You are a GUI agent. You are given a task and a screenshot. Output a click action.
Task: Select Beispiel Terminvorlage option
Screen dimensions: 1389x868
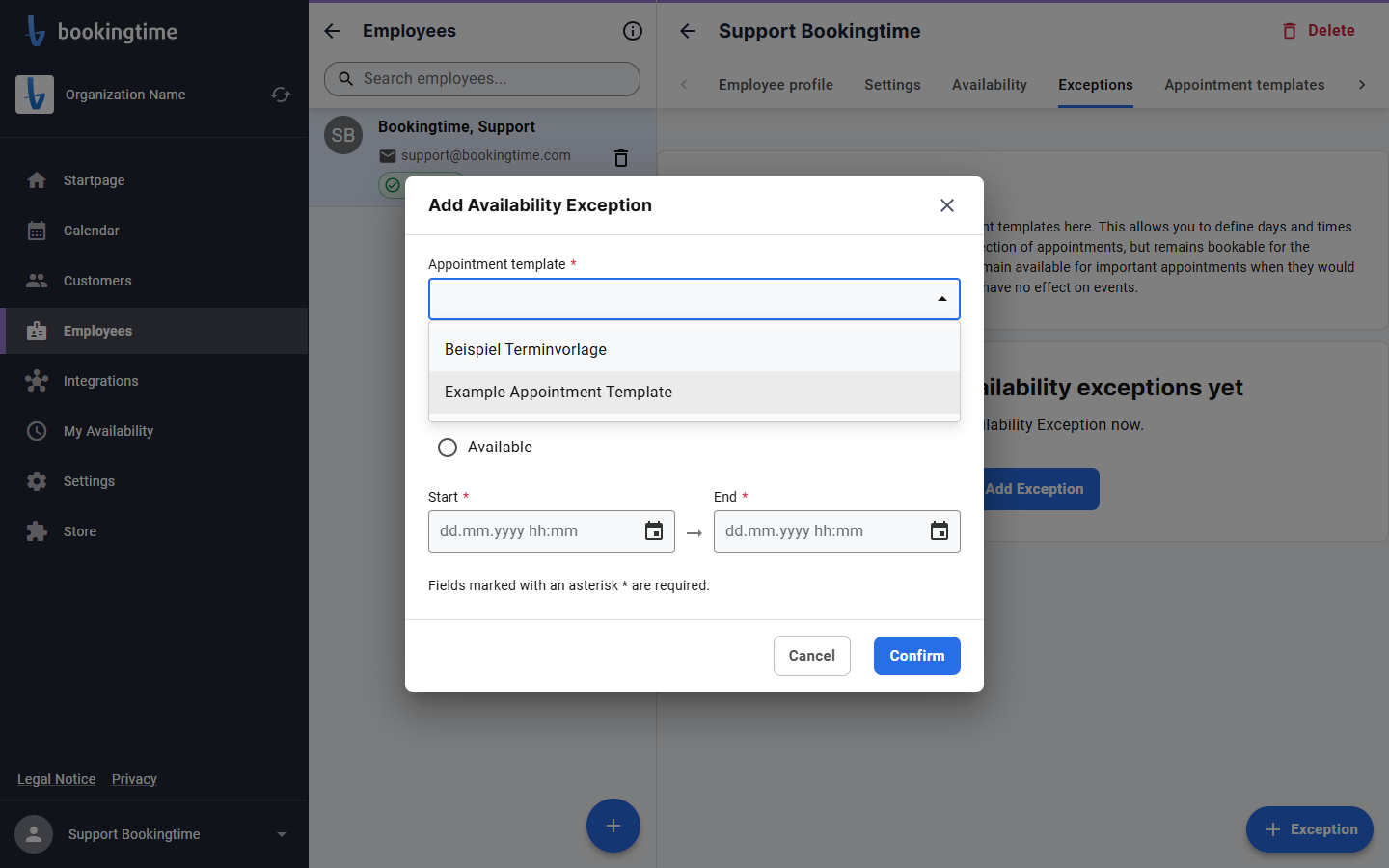click(x=694, y=350)
